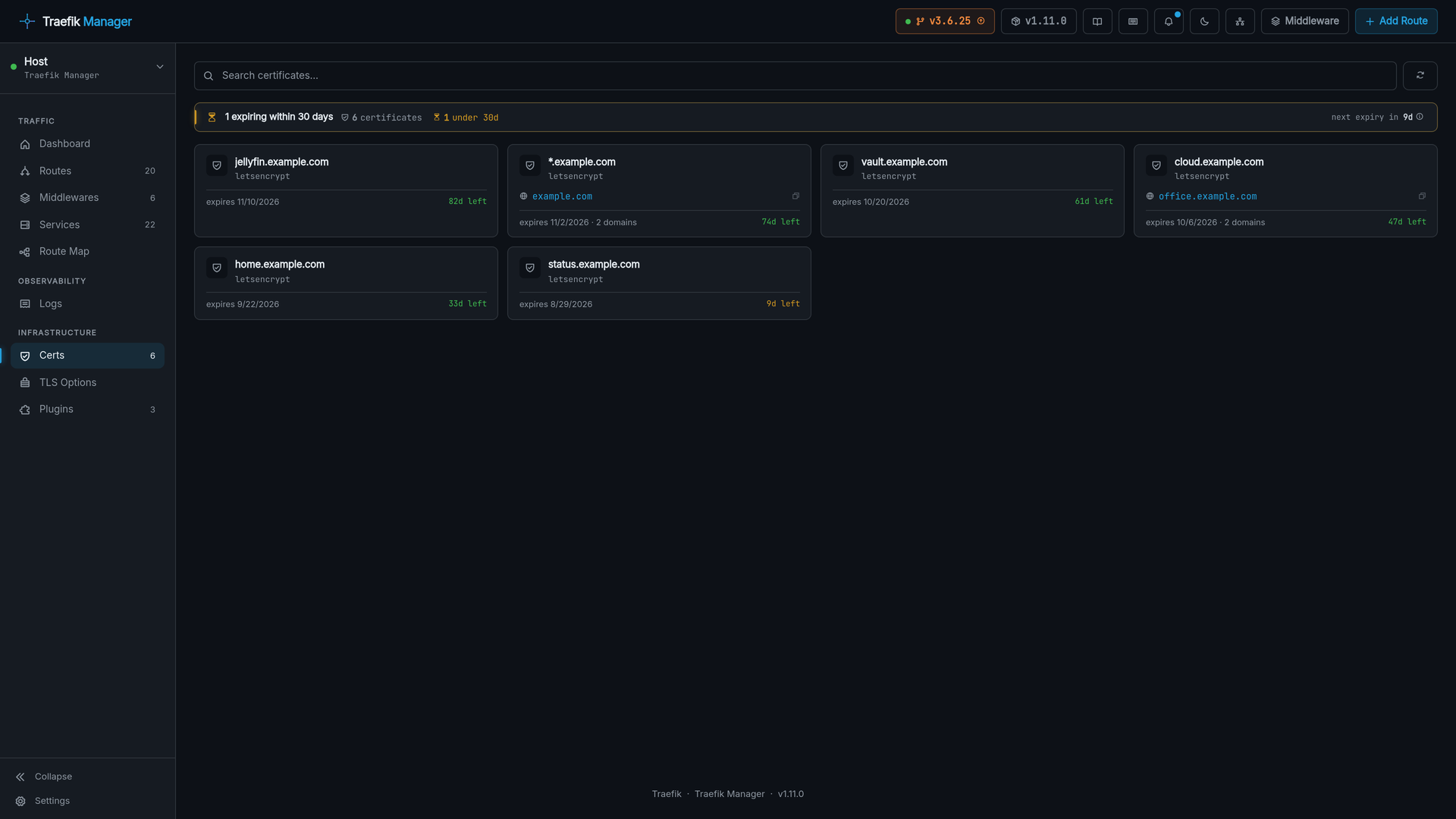Click the keyboard shortcuts icon in header
Viewport: 1456px width, 819px height.
[x=1133, y=21]
